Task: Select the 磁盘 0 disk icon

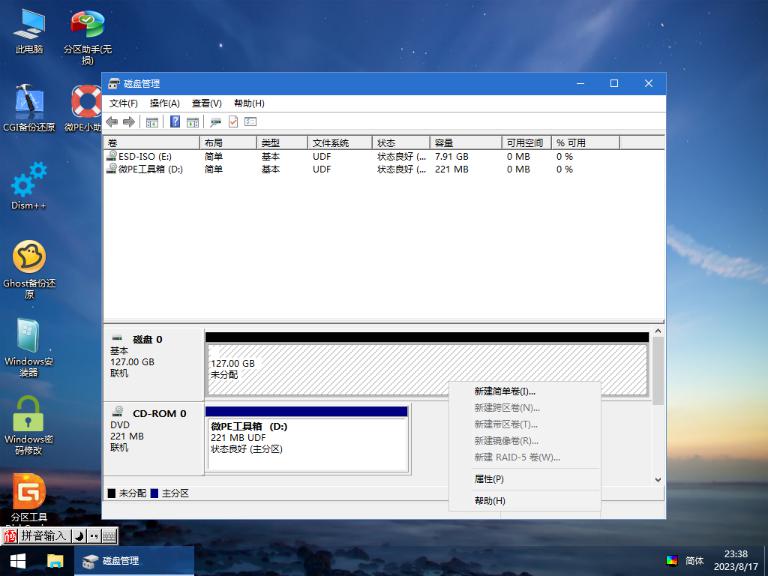Action: pos(117,338)
